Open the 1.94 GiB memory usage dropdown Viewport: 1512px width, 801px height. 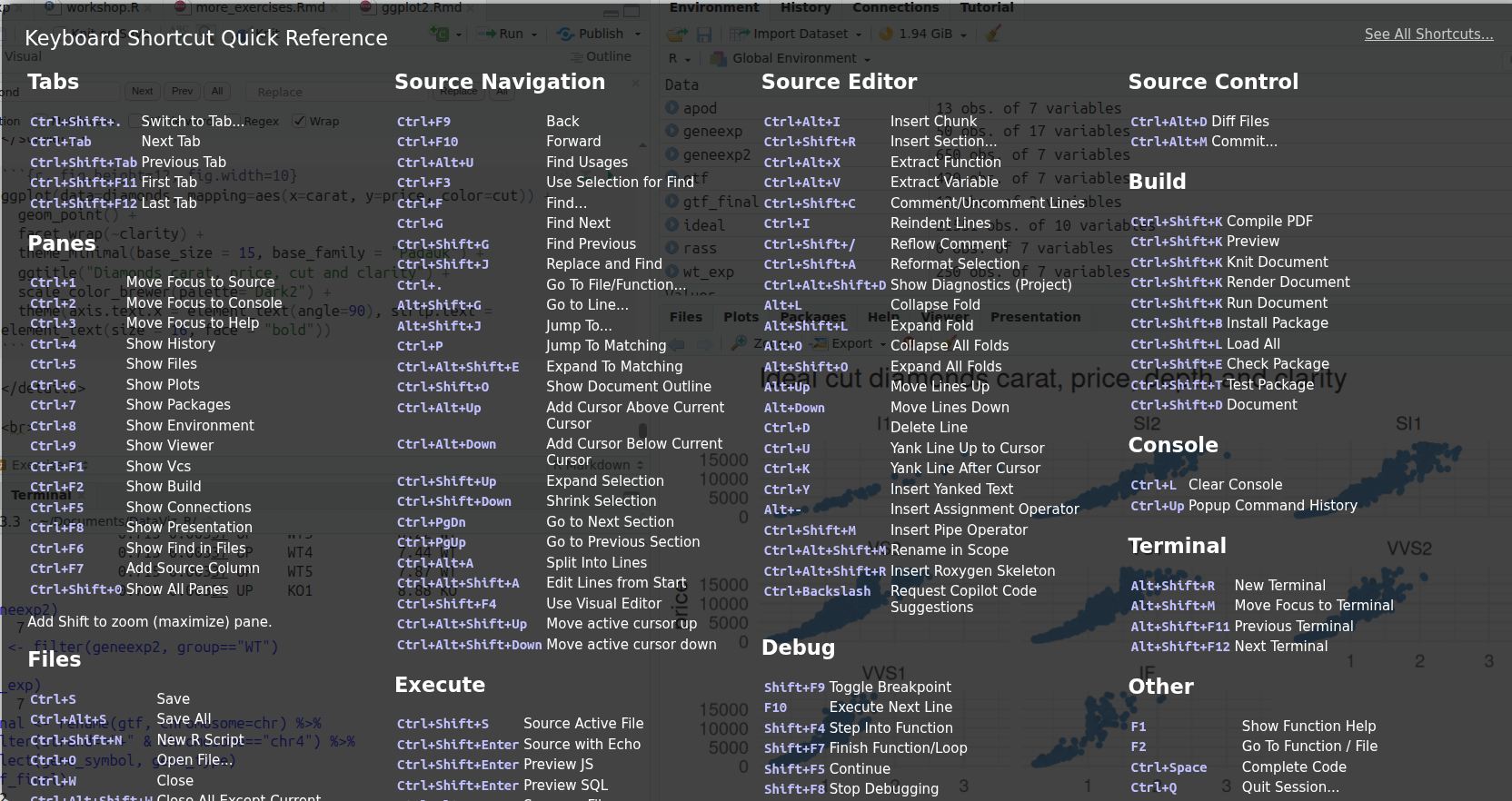[x=923, y=34]
